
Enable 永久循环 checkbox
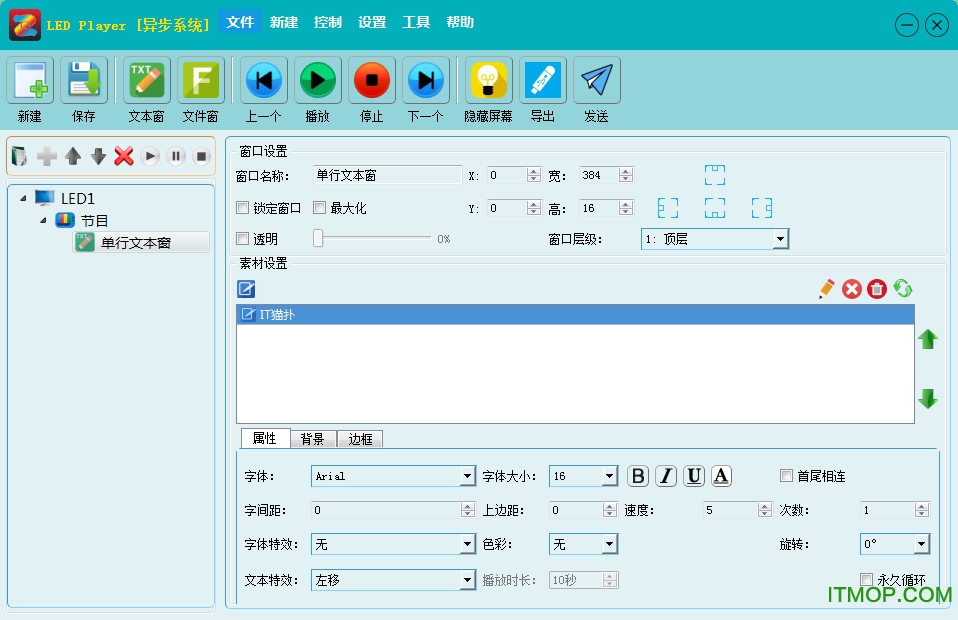[x=866, y=579]
